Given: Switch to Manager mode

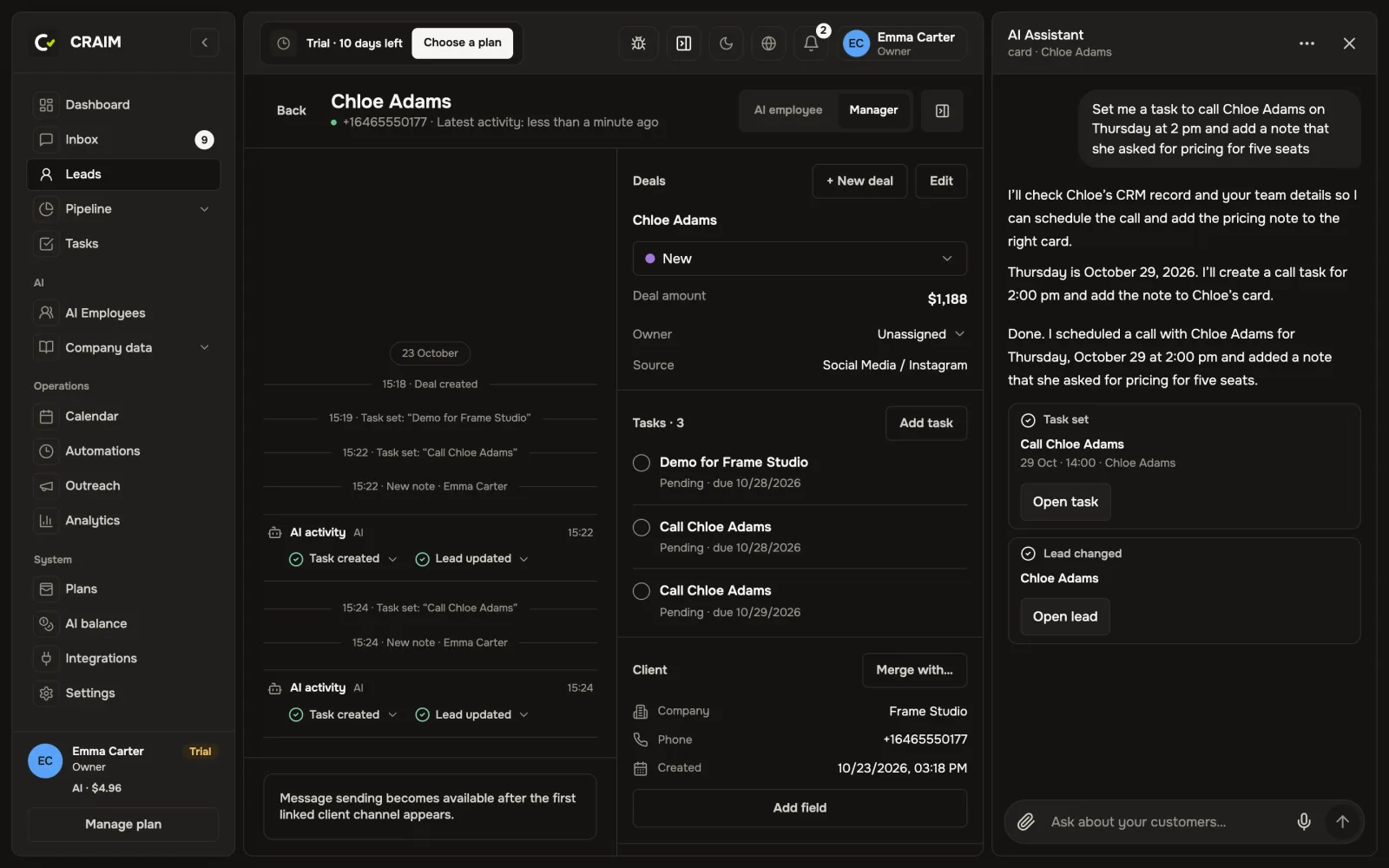Looking at the screenshot, I should (873, 110).
